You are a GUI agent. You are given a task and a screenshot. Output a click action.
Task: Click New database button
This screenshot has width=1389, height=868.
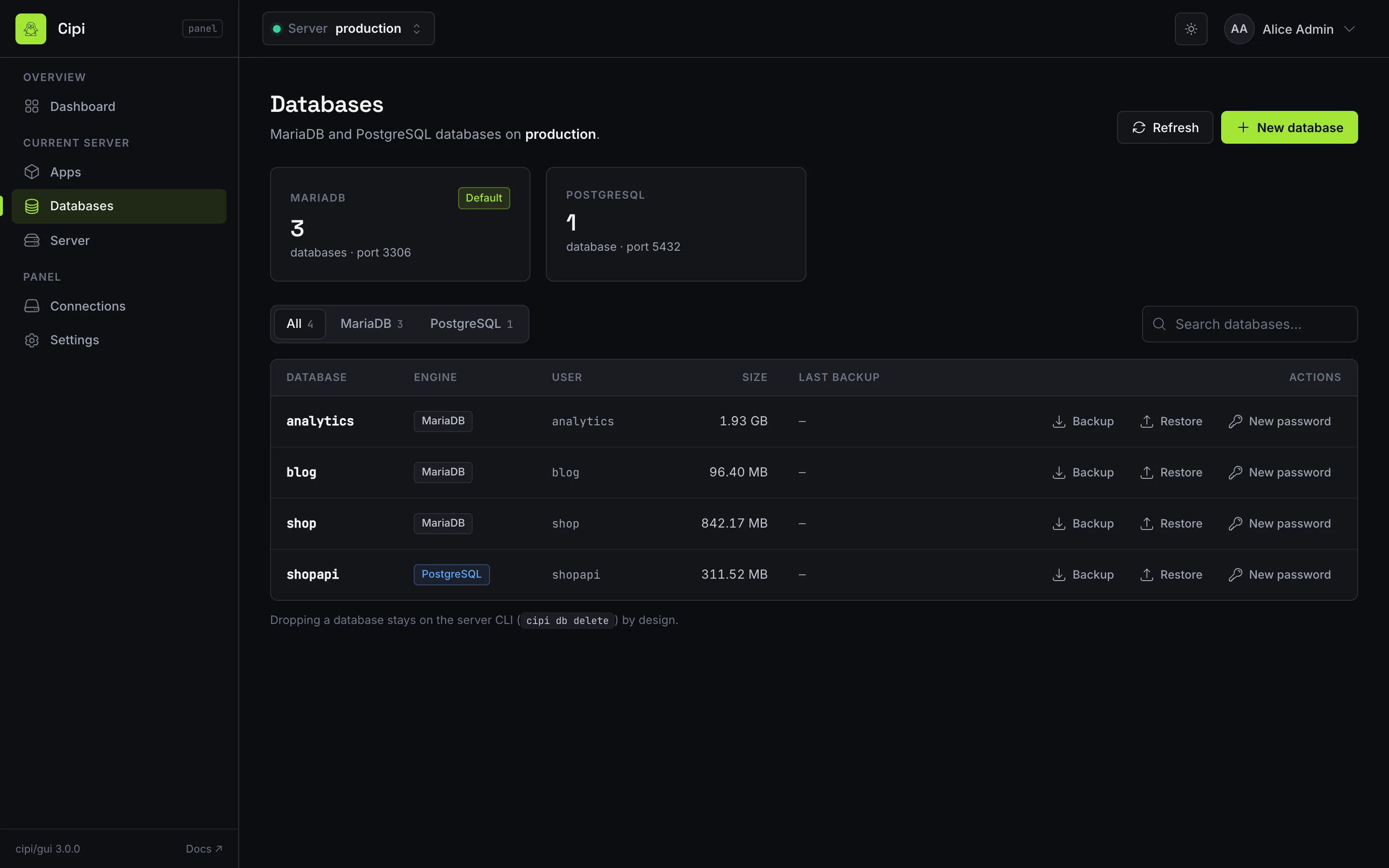pyautogui.click(x=1289, y=127)
